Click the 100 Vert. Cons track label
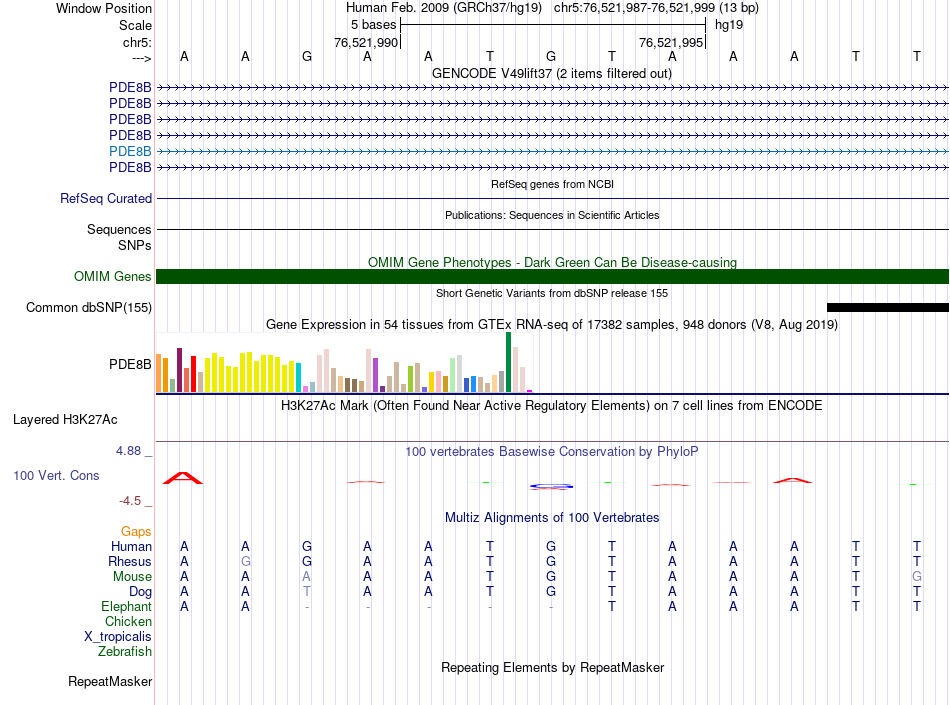The height and width of the screenshot is (705, 950). click(56, 475)
